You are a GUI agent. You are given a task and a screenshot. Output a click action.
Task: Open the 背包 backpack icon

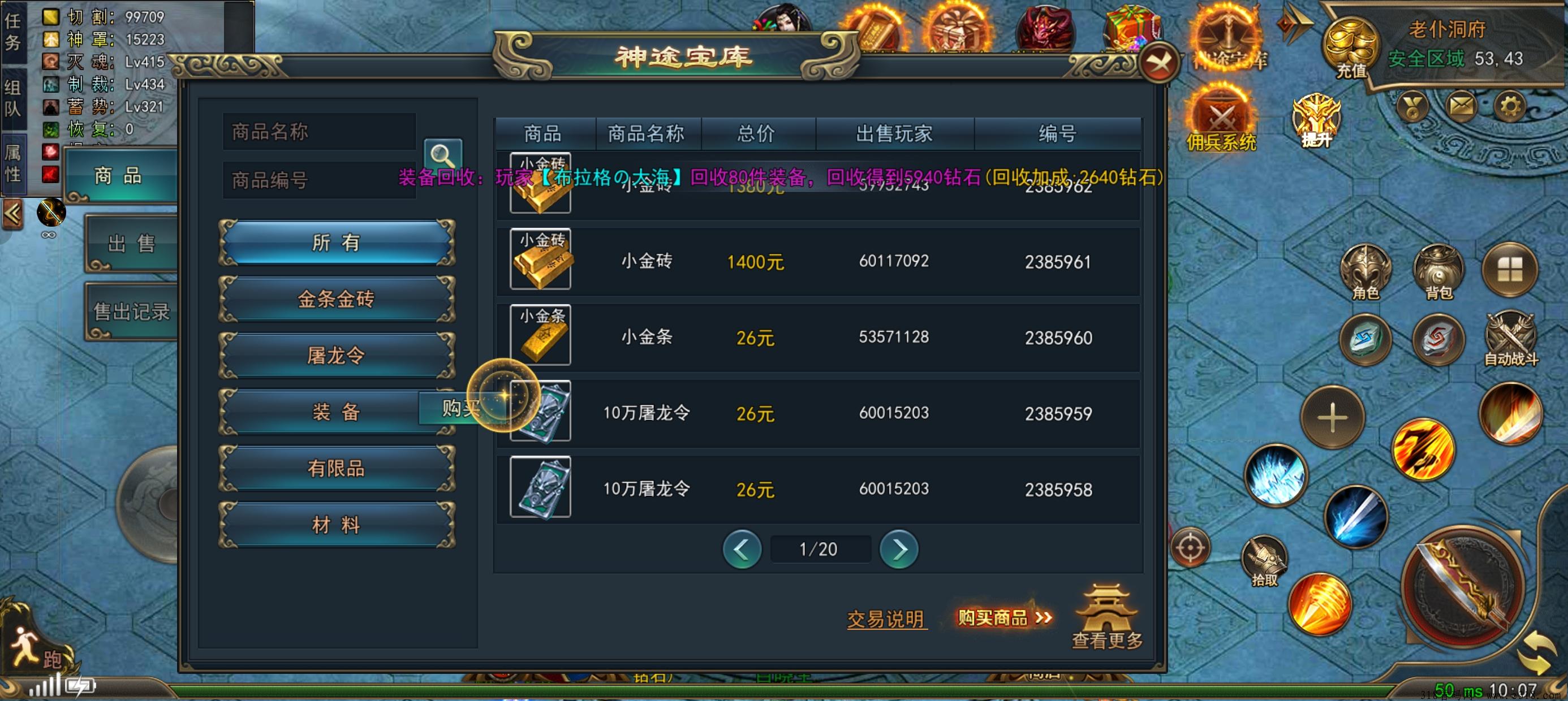[1438, 272]
